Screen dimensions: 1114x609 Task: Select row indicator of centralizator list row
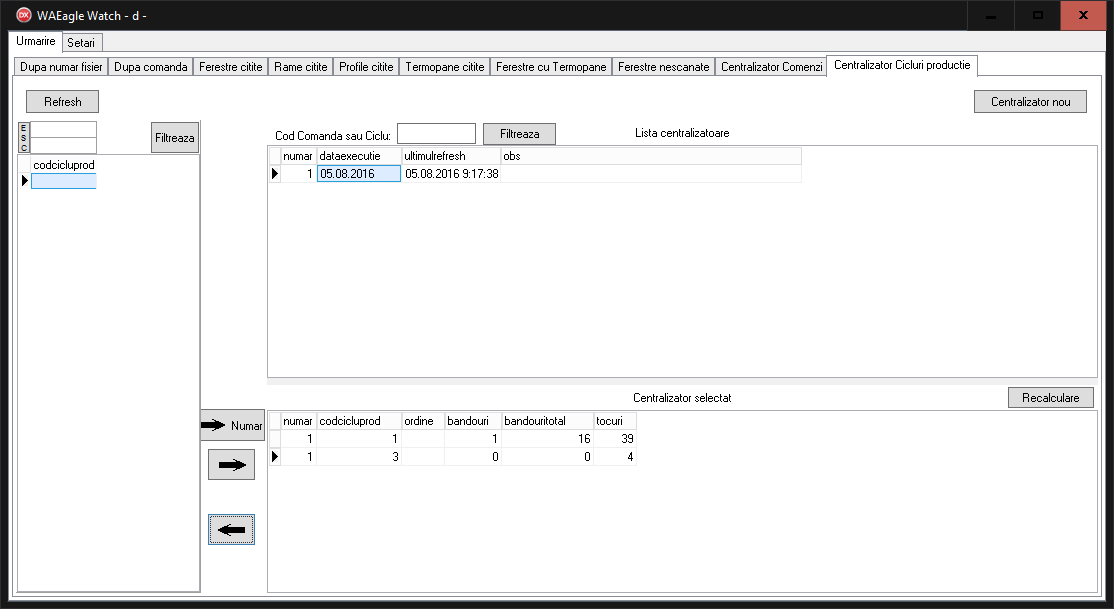[x=275, y=173]
